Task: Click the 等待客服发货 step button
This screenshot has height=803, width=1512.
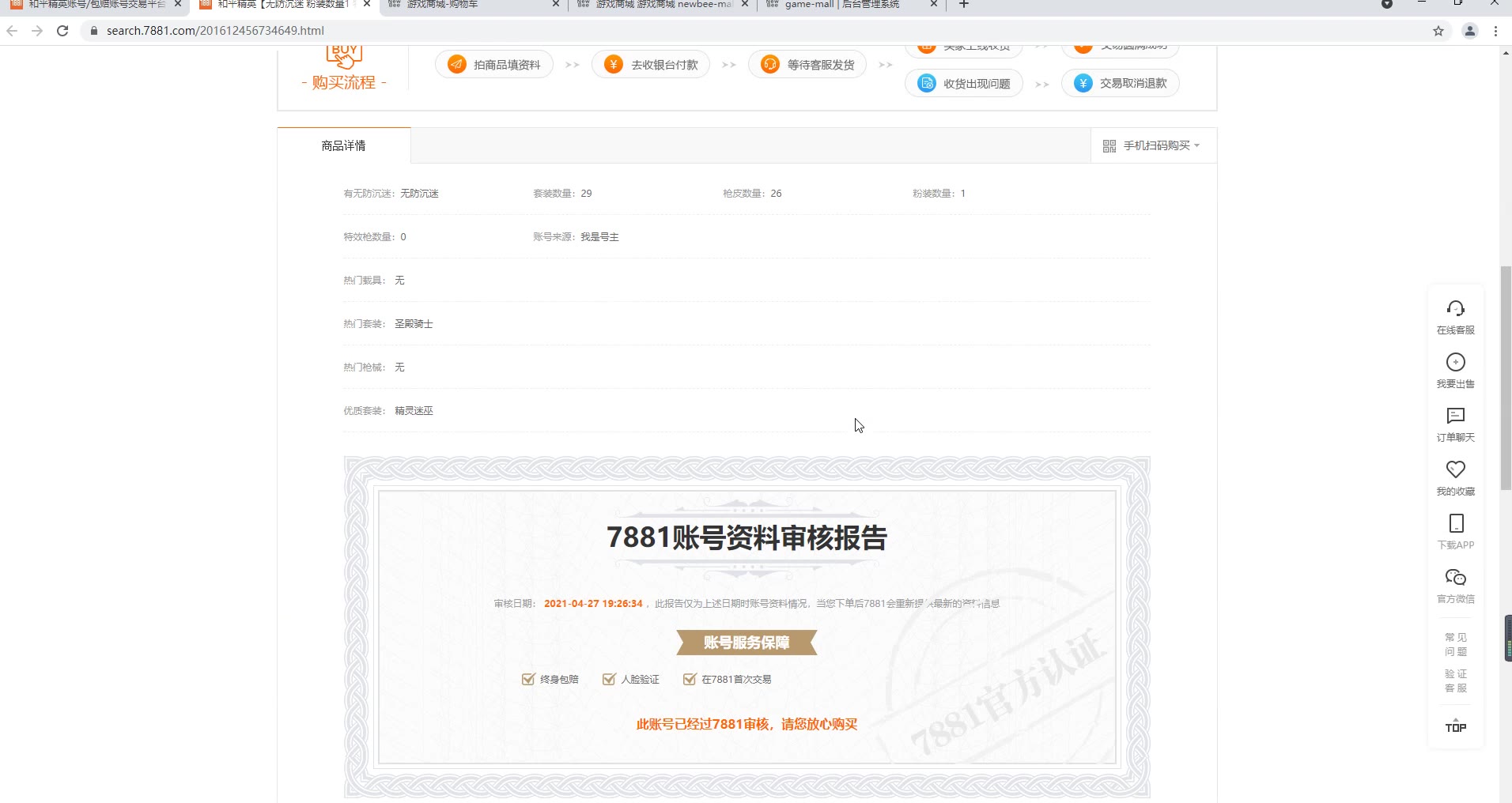Action: coord(807,65)
